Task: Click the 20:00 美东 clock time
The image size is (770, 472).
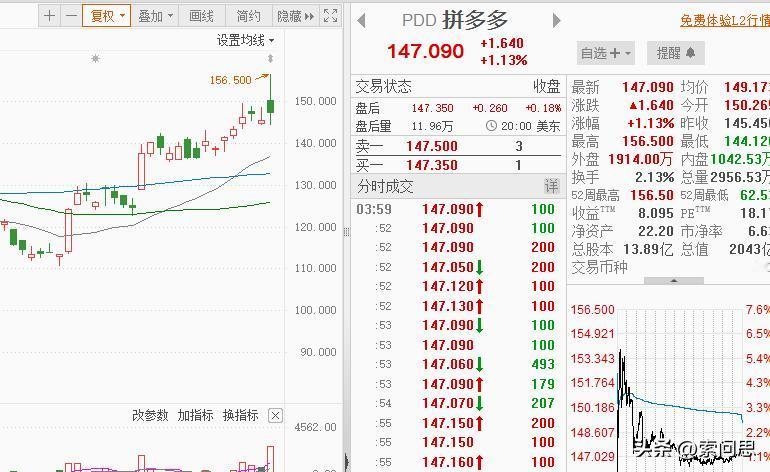Action: point(523,126)
